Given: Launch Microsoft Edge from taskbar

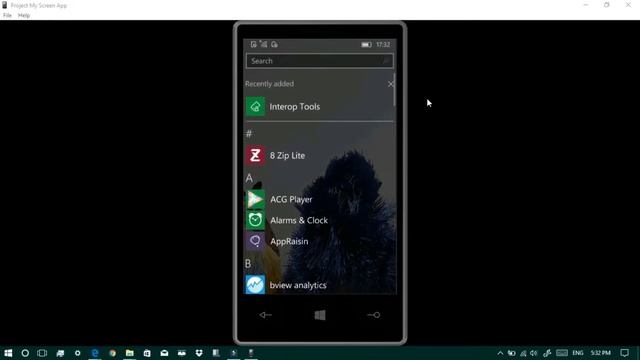Looking at the screenshot, I should (x=95, y=353).
